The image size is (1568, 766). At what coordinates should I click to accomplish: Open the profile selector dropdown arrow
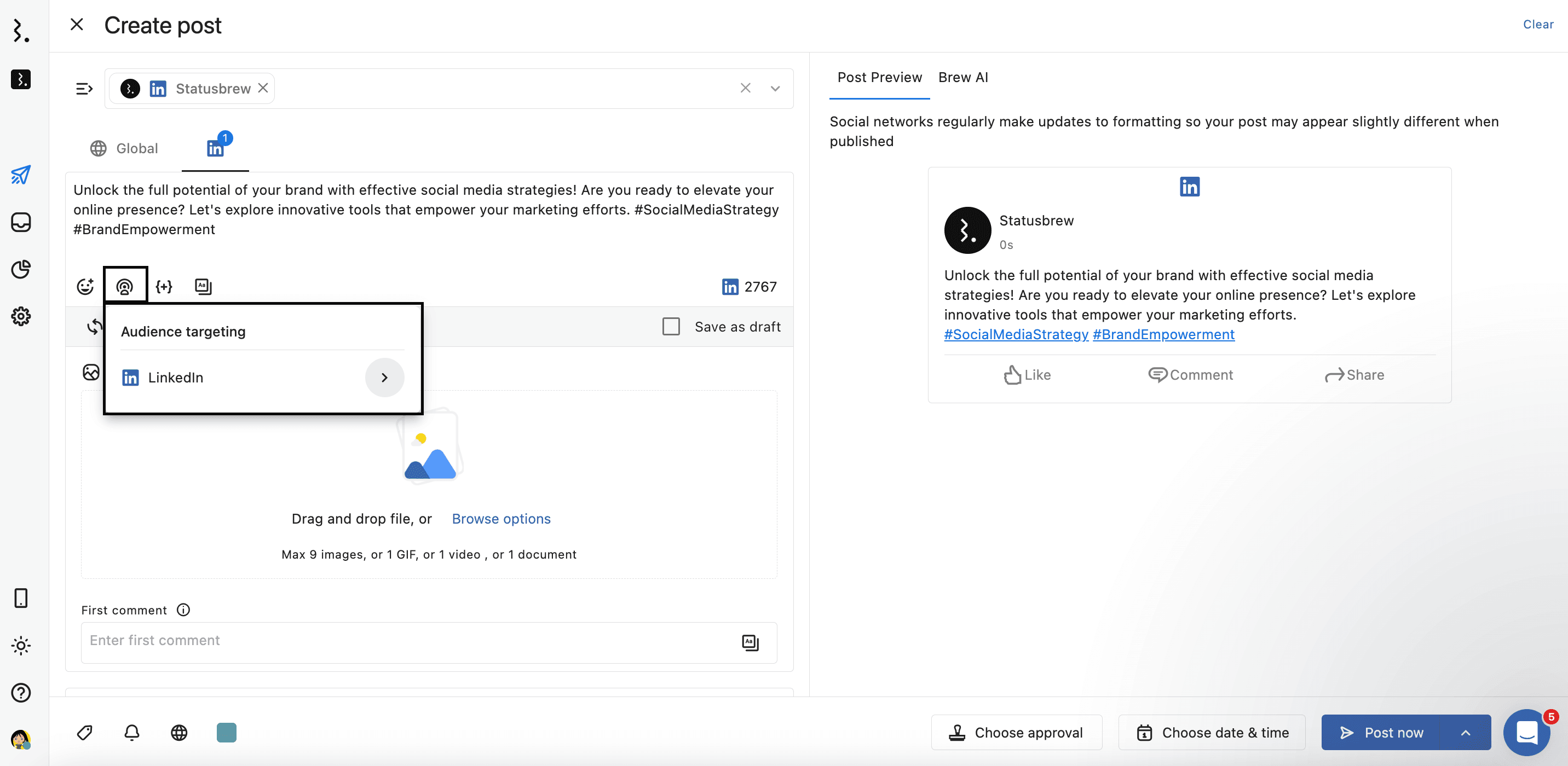click(775, 89)
